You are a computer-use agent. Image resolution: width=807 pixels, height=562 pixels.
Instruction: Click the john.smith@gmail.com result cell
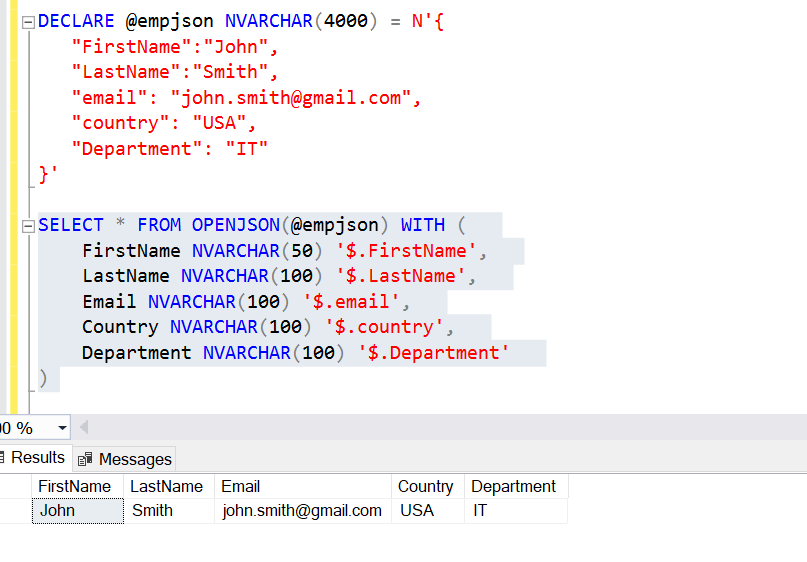click(303, 511)
